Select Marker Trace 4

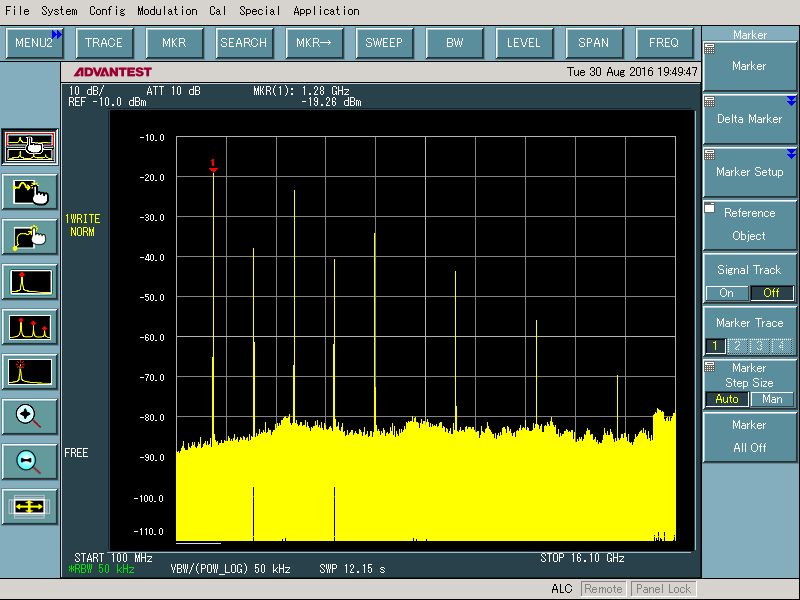point(781,346)
